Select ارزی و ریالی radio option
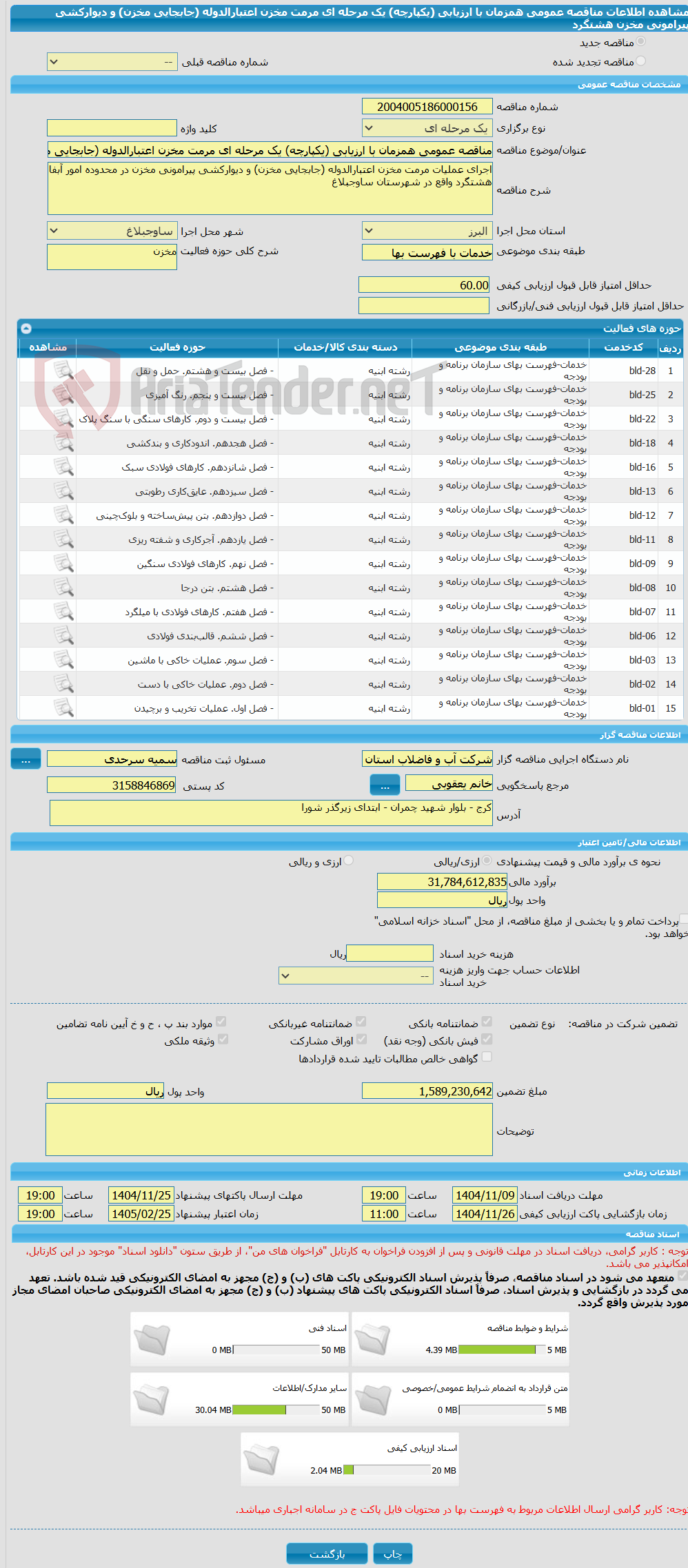 pos(349,860)
